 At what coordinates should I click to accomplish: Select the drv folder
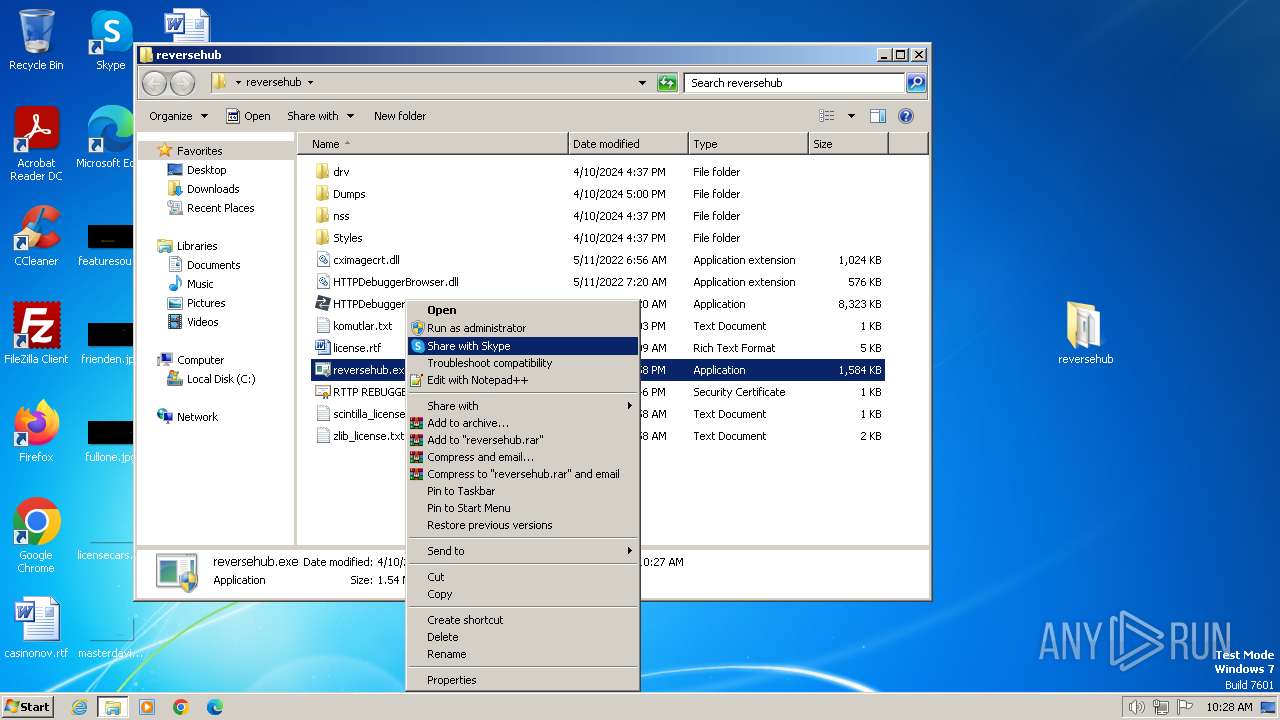[341, 172]
